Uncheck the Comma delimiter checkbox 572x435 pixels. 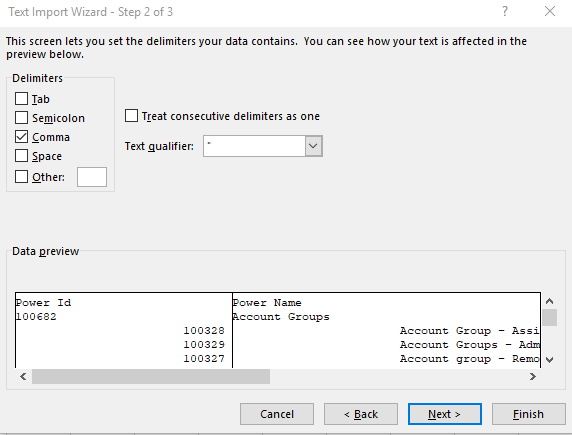[x=21, y=136]
